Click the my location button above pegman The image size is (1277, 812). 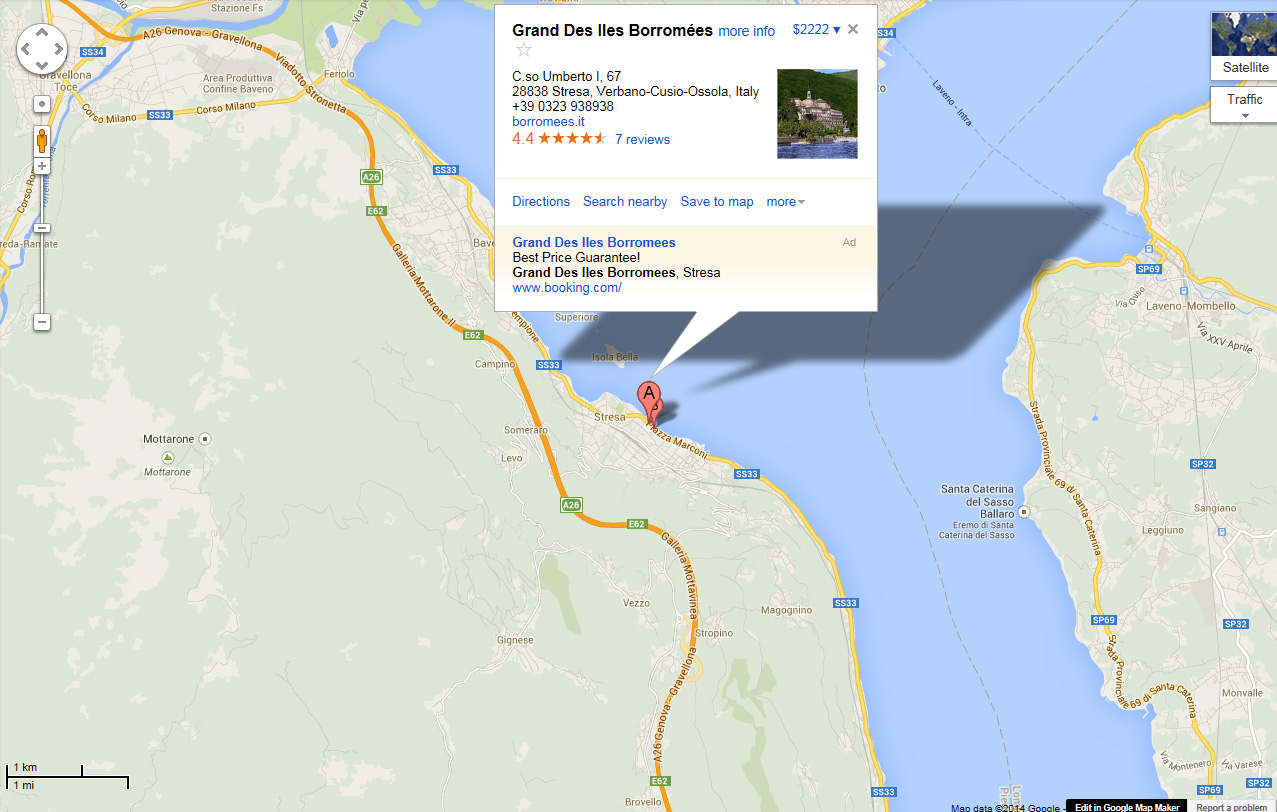coord(42,104)
